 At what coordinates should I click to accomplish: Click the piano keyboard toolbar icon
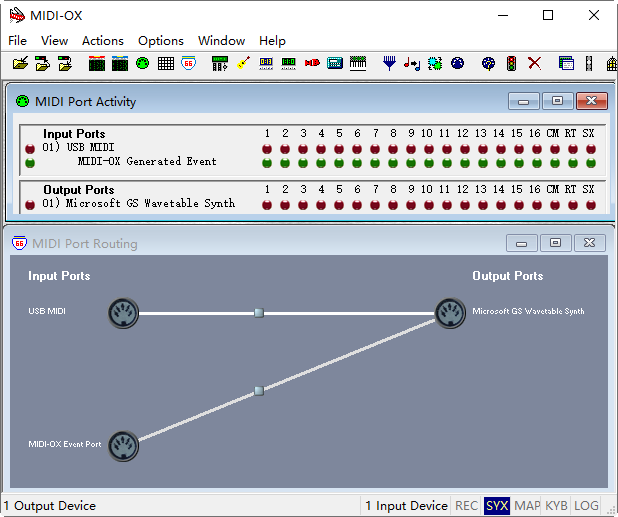tap(359, 63)
